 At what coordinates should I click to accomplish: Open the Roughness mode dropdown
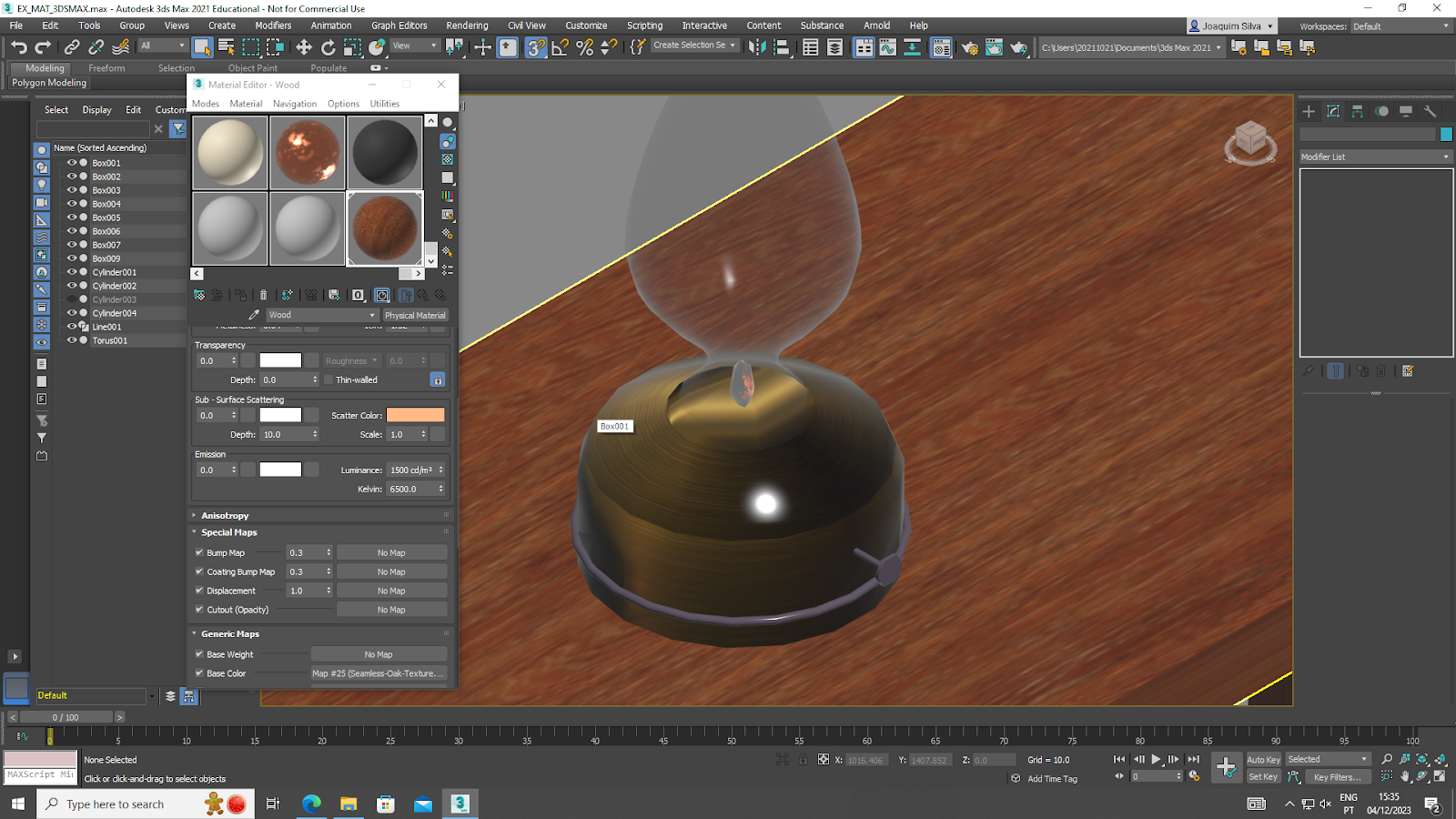(350, 360)
